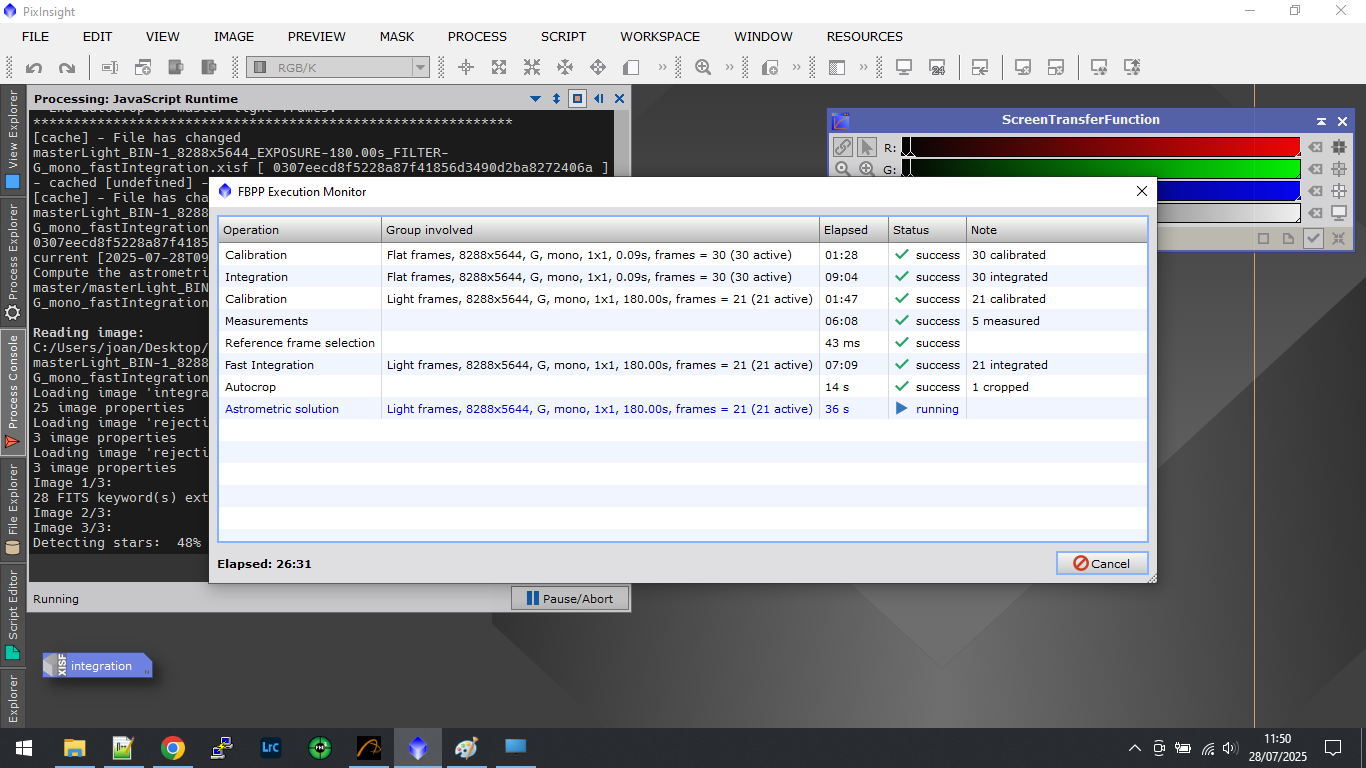Open Google Chrome from the taskbar
1366x768 pixels.
tap(173, 748)
